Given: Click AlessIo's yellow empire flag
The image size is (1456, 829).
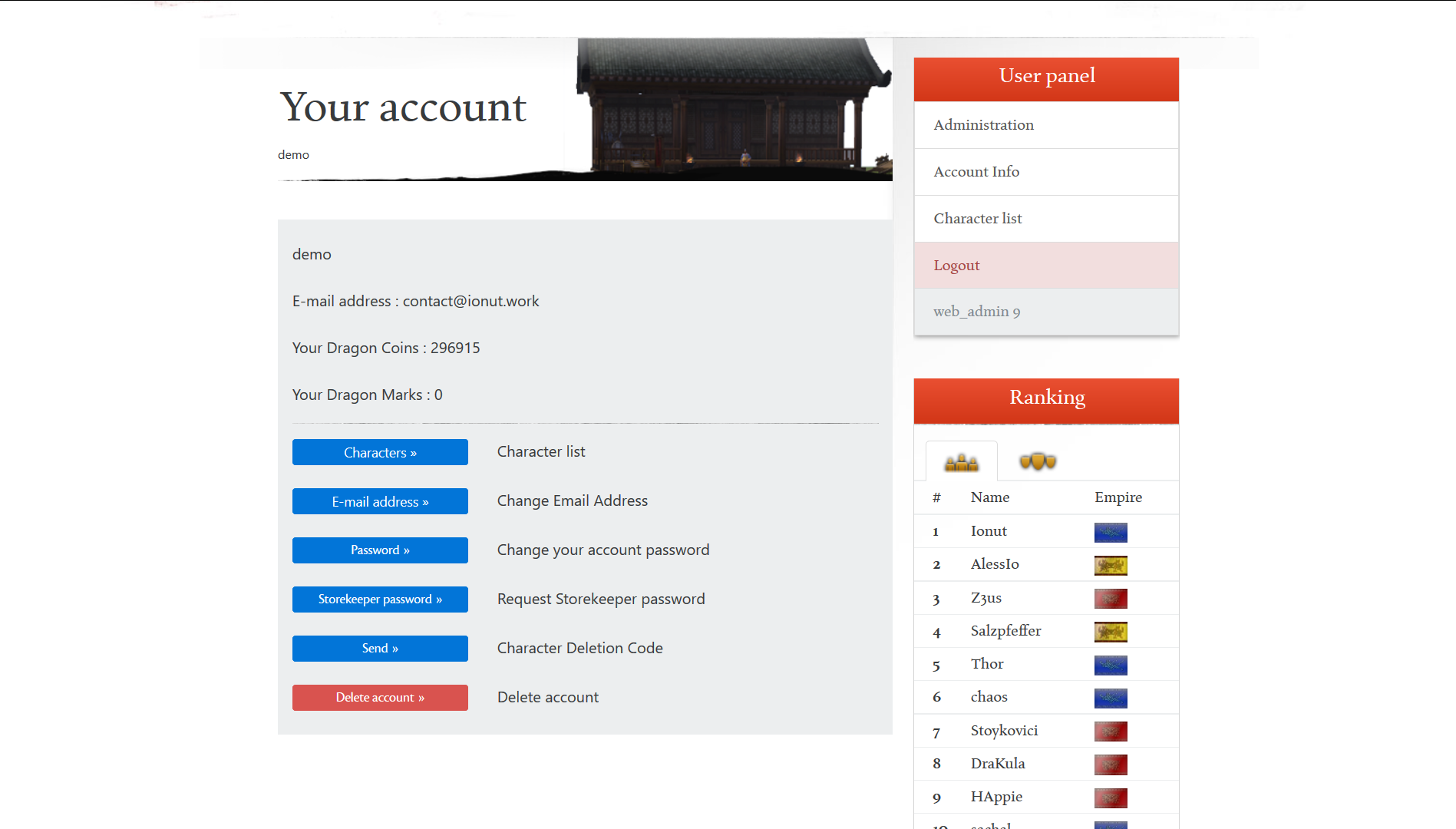Looking at the screenshot, I should pos(1111,565).
